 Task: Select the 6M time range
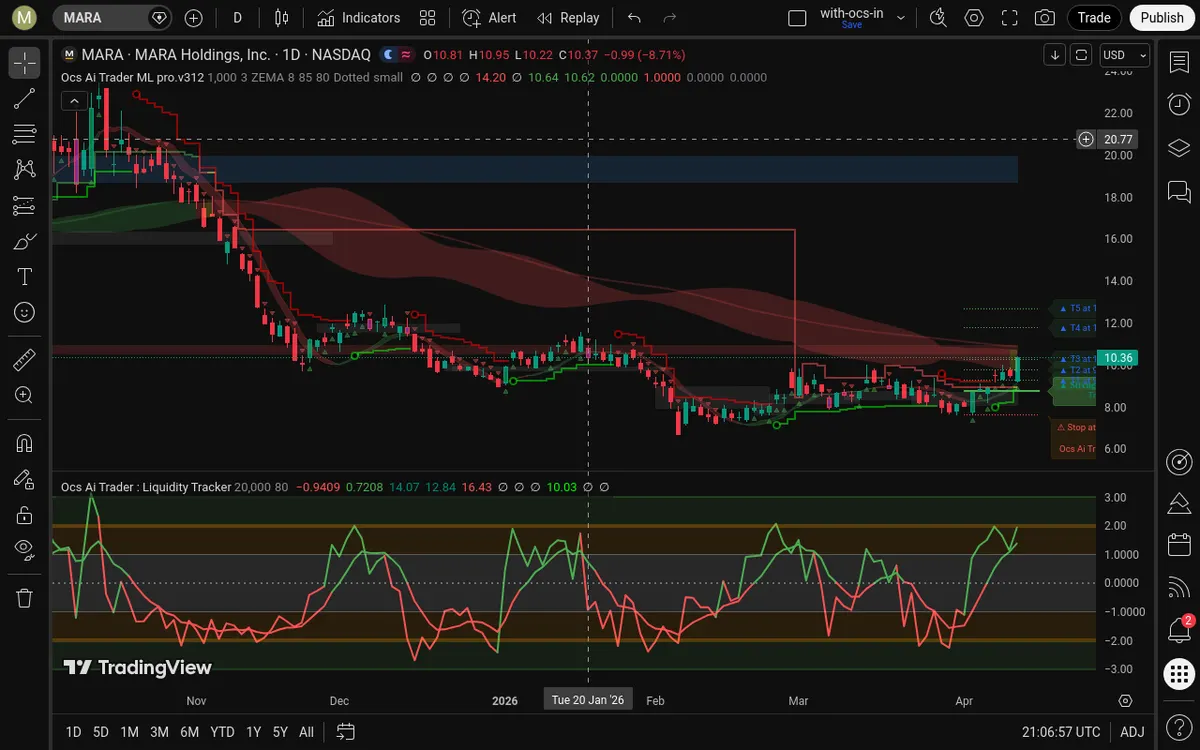pyautogui.click(x=190, y=732)
